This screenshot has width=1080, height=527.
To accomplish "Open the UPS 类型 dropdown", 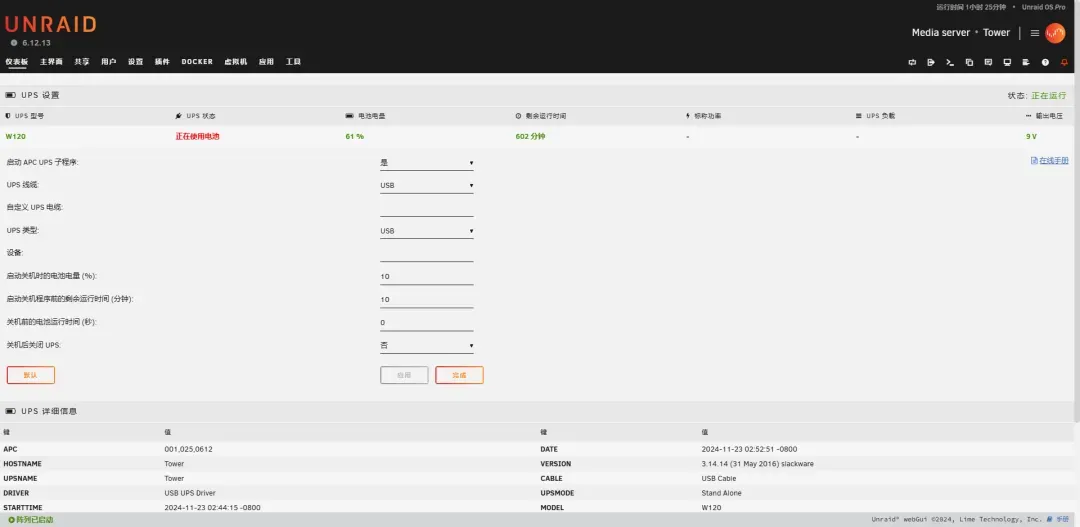I will [426, 231].
